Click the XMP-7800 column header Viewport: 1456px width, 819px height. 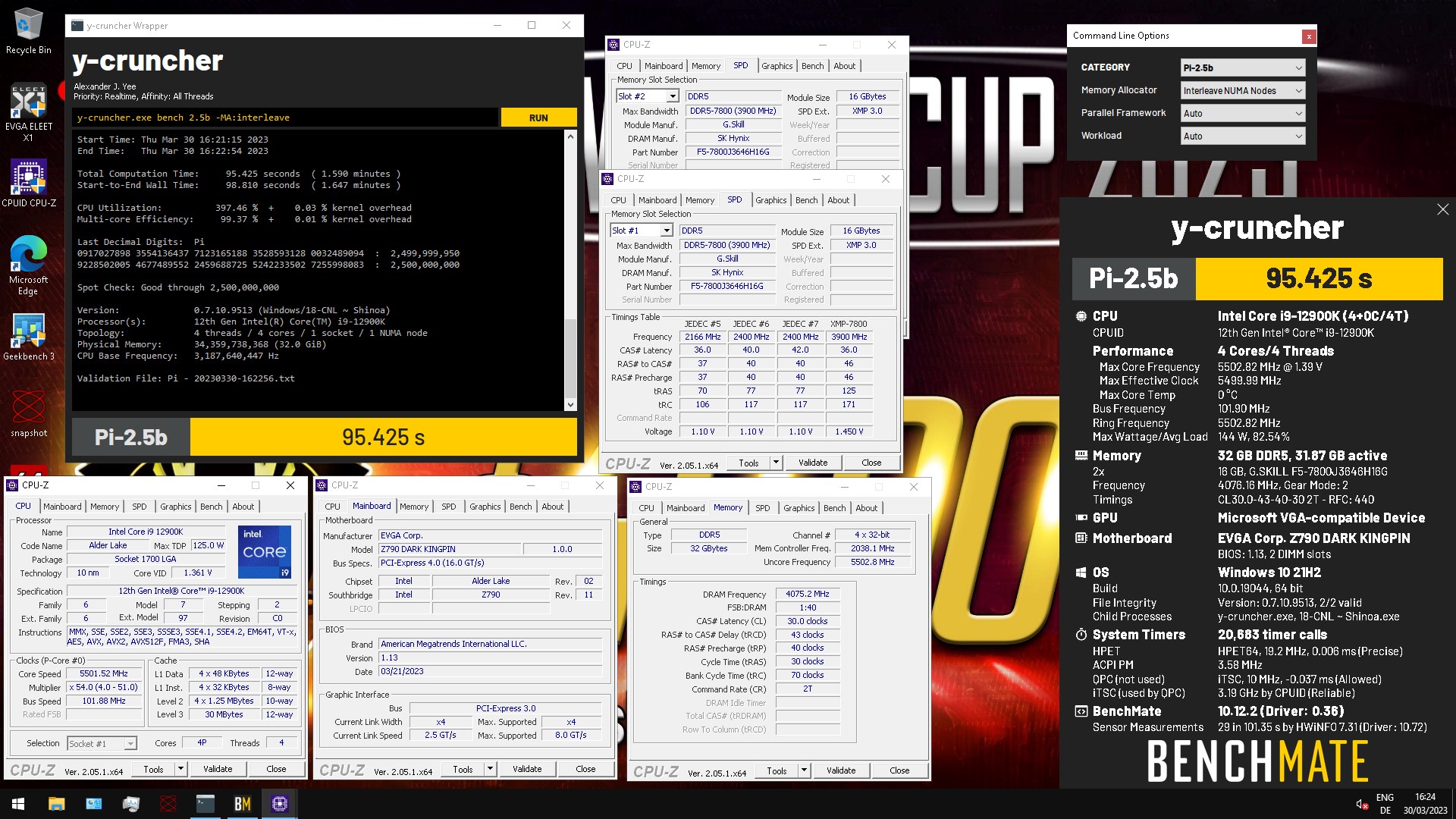pyautogui.click(x=849, y=324)
